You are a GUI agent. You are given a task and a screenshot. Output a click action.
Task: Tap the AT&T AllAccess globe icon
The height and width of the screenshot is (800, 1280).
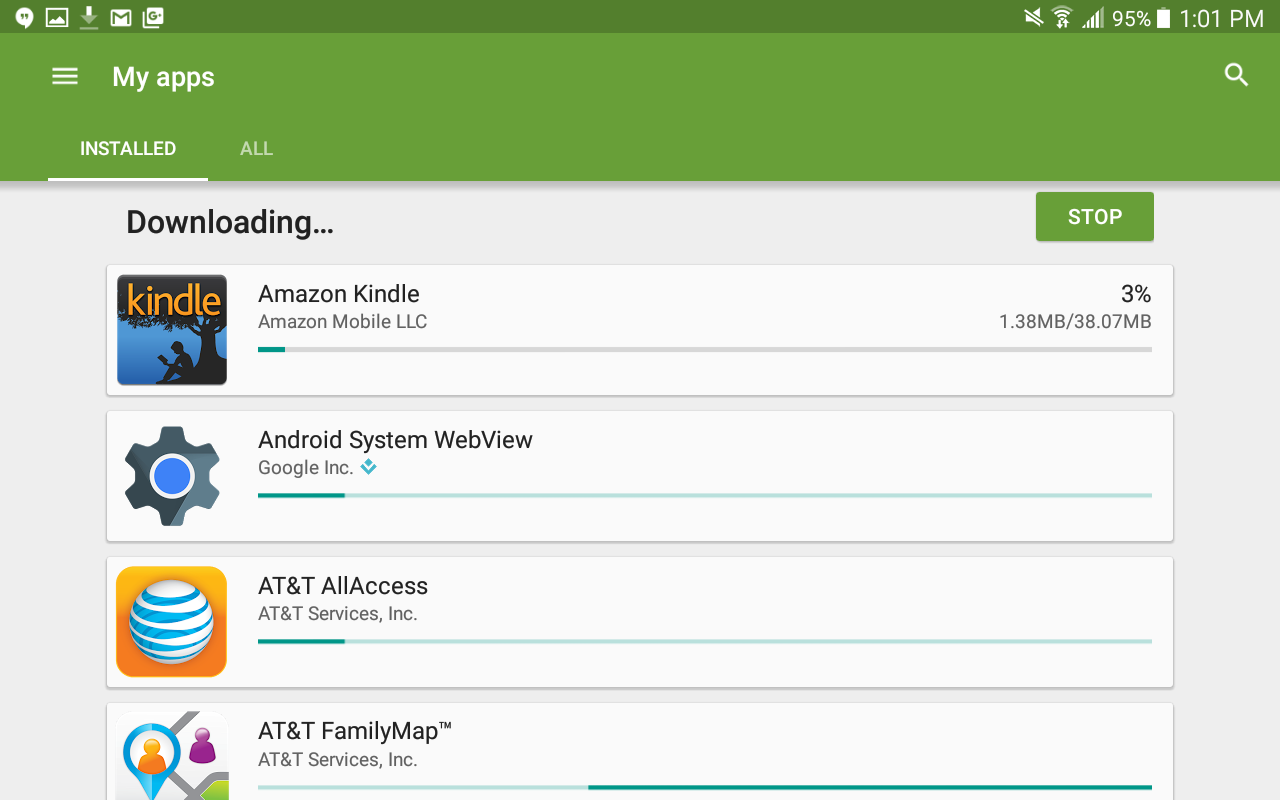click(171, 621)
